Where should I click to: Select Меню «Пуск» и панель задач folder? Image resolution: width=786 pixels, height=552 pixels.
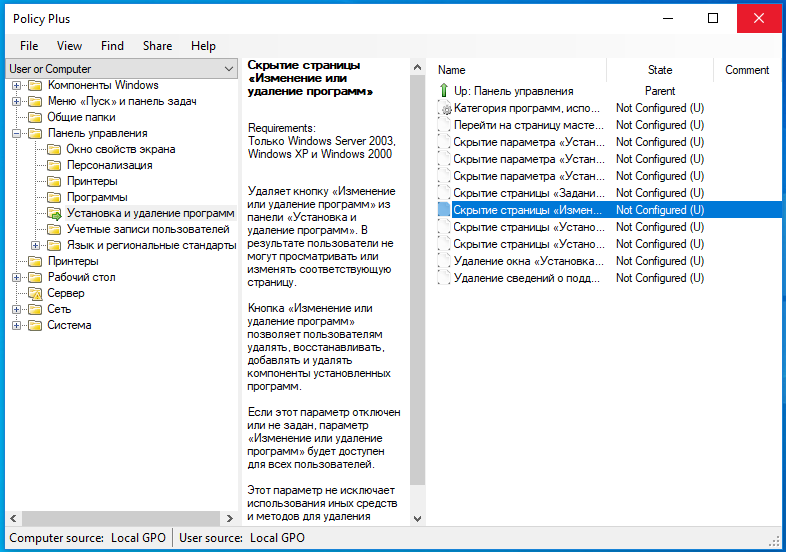(x=122, y=101)
